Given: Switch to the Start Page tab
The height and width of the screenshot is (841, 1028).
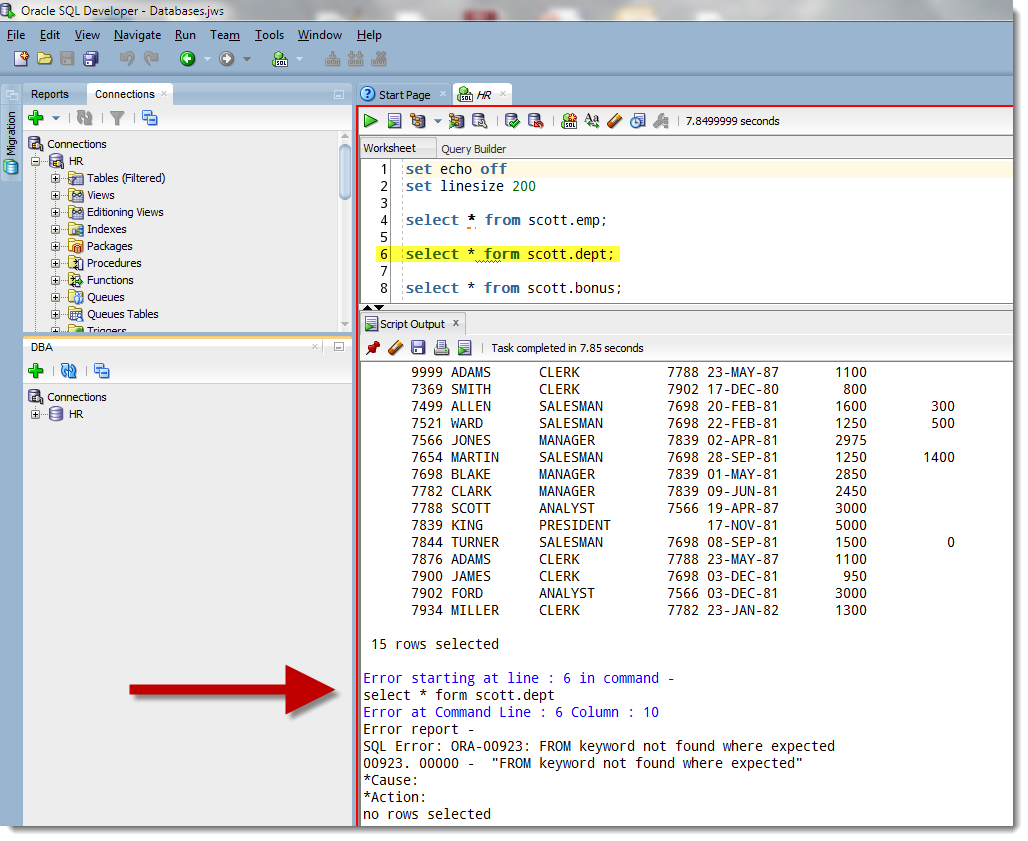Looking at the screenshot, I should (x=404, y=95).
